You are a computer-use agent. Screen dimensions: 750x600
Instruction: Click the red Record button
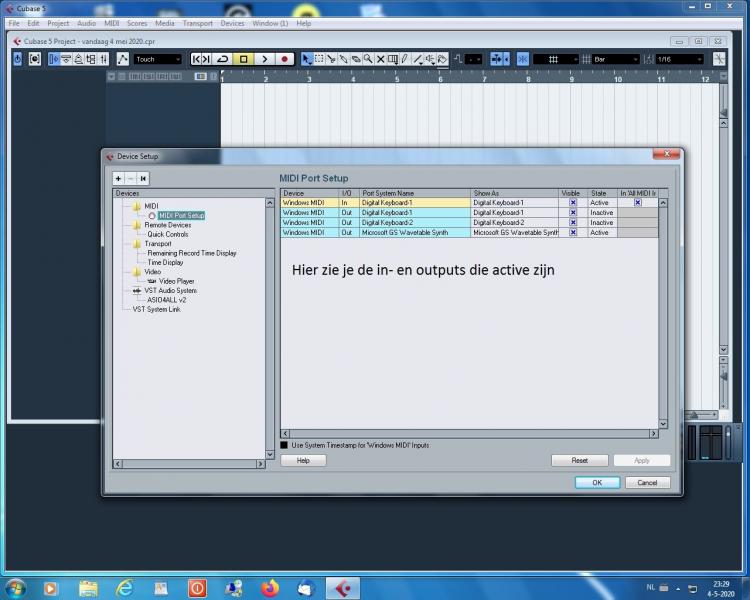click(285, 59)
